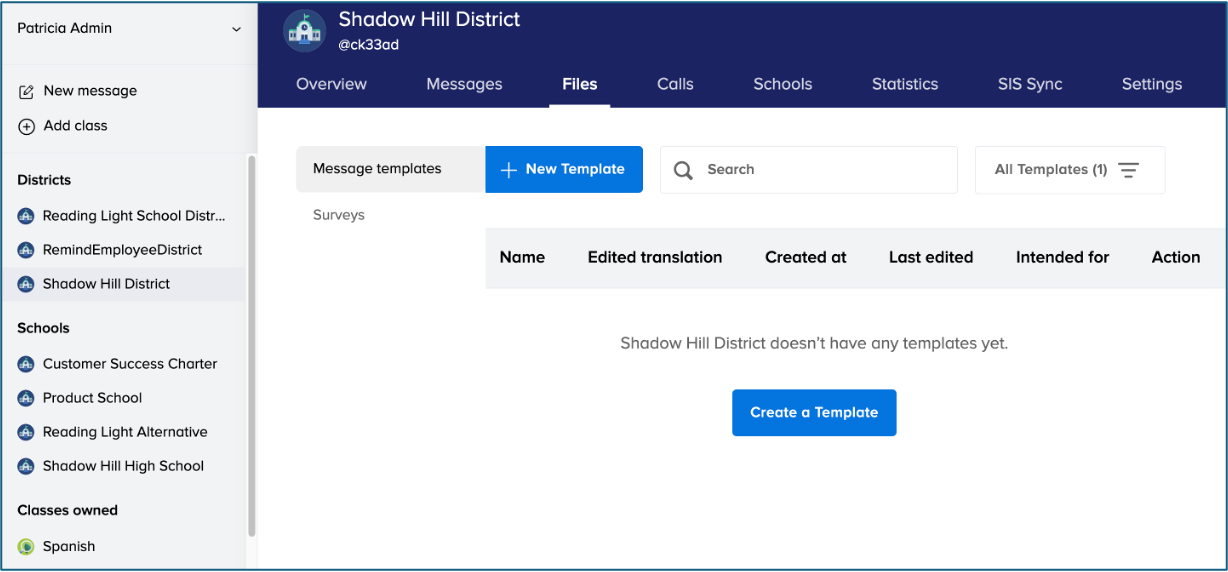This screenshot has width=1228, height=572.
Task: Click the filter lines icon beside All Templates
Action: (1129, 170)
